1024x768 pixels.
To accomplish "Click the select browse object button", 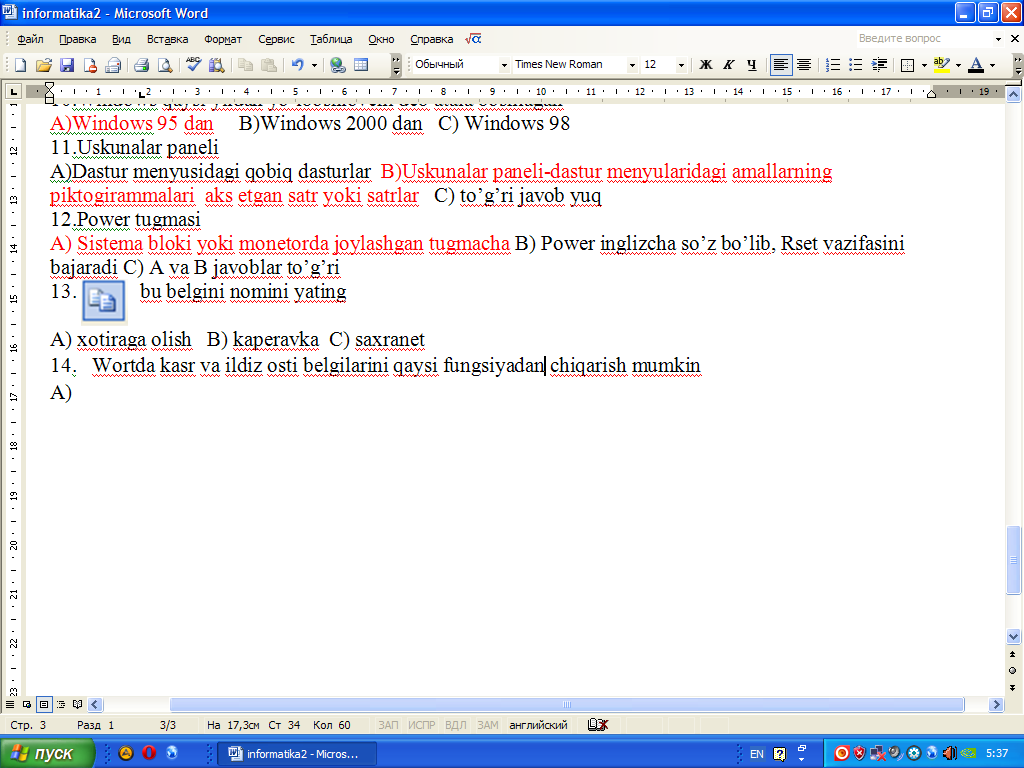I will 1013,671.
